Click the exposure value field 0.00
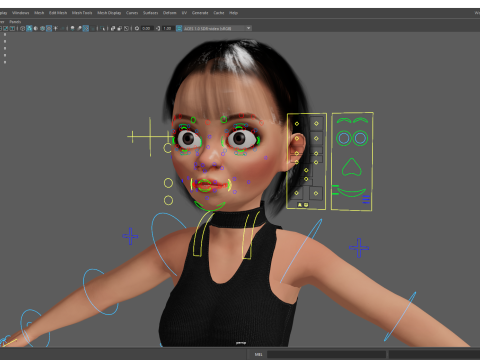 click(x=147, y=28)
